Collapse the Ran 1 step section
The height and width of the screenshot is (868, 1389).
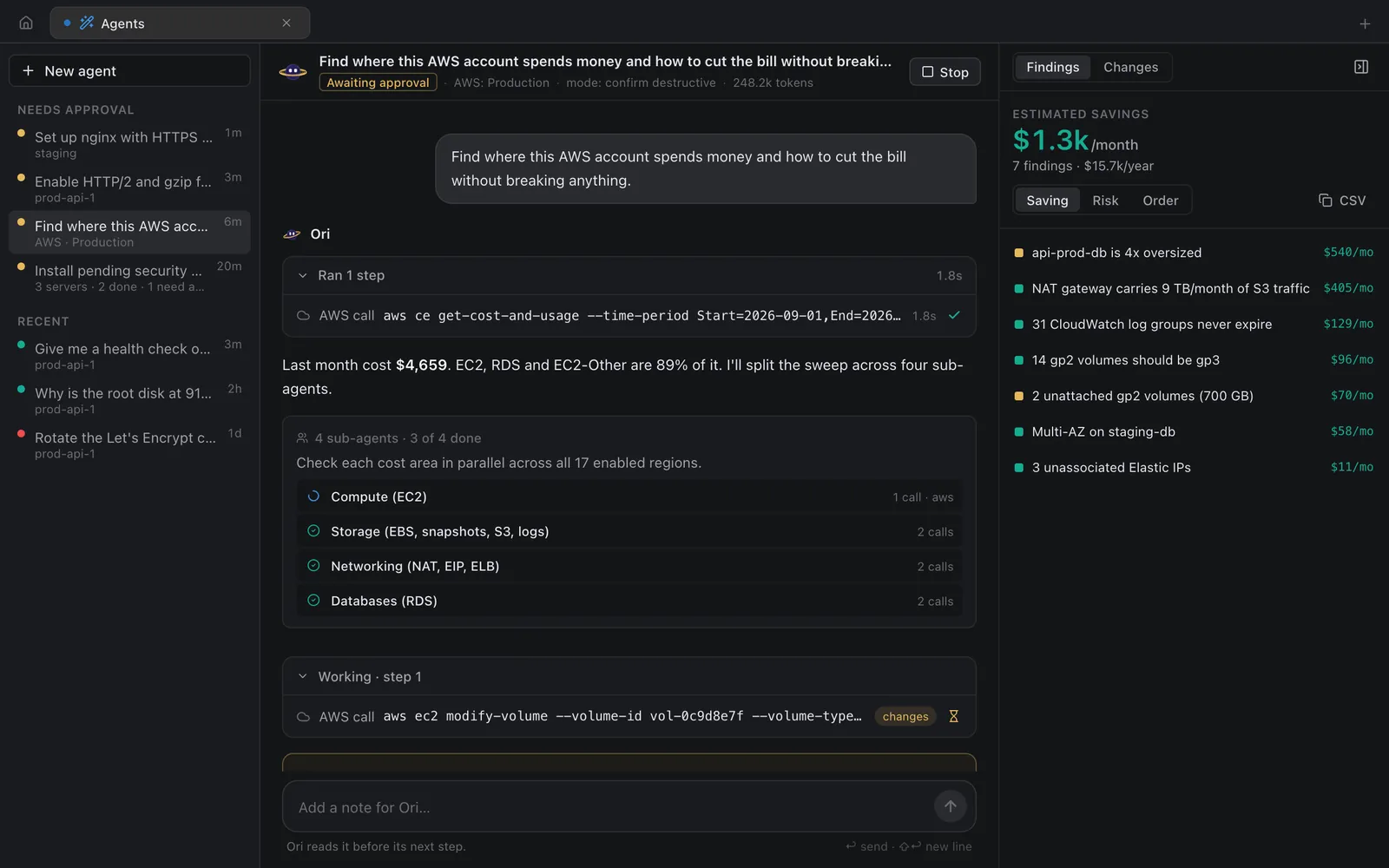[629, 275]
